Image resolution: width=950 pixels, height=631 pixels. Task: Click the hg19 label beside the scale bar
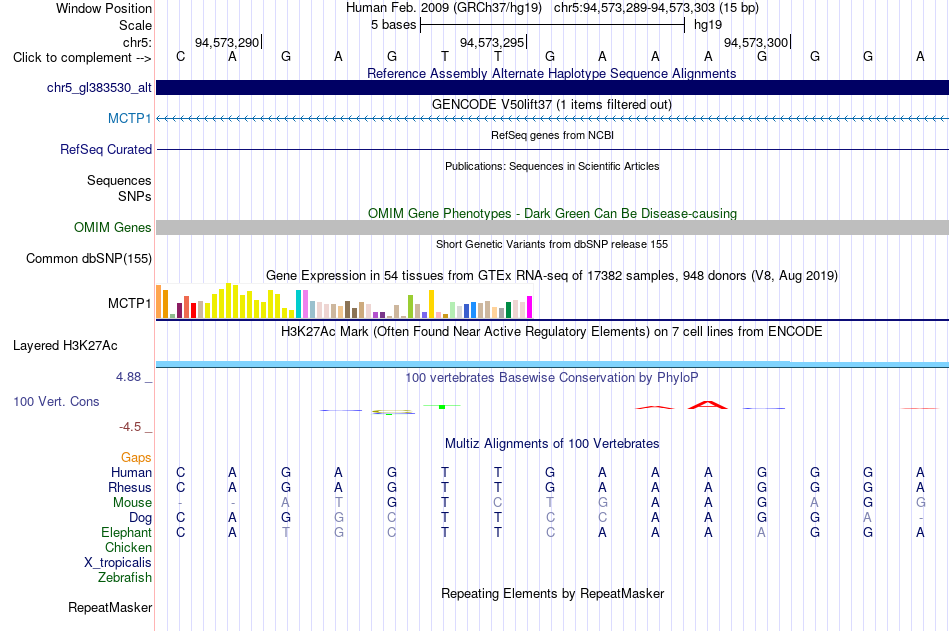click(708, 25)
